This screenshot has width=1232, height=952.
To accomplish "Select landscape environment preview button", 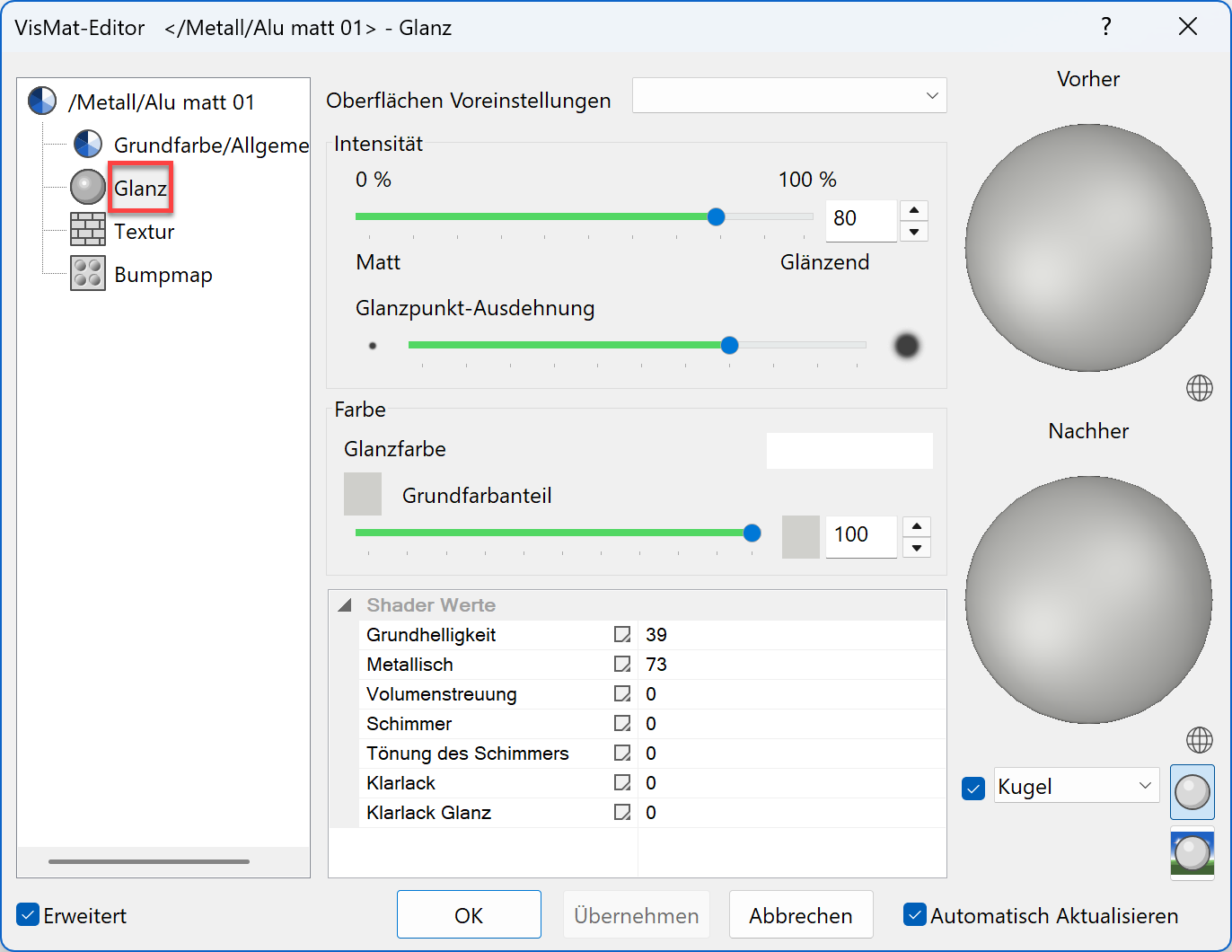I will [1192, 853].
